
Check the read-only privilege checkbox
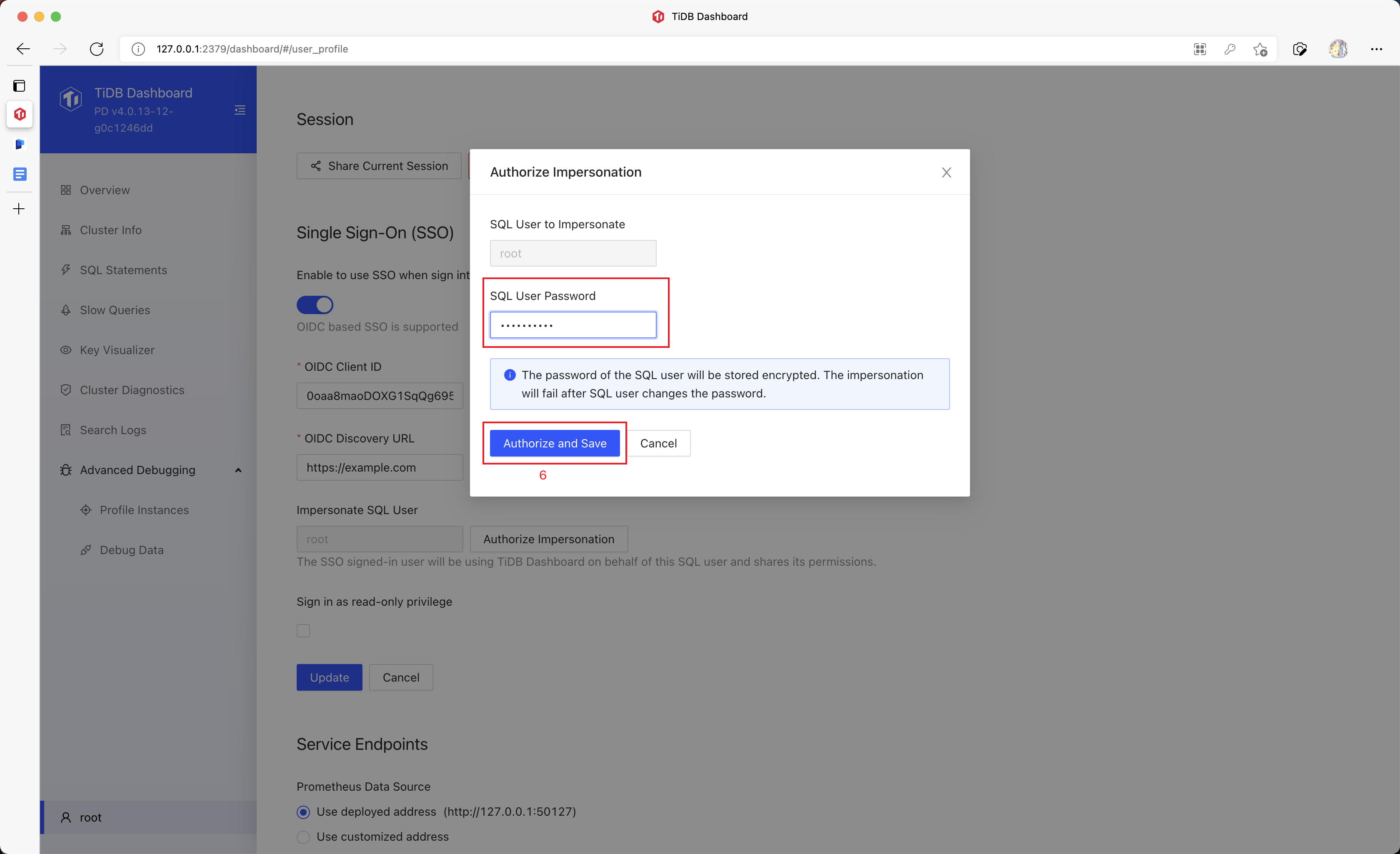[303, 631]
